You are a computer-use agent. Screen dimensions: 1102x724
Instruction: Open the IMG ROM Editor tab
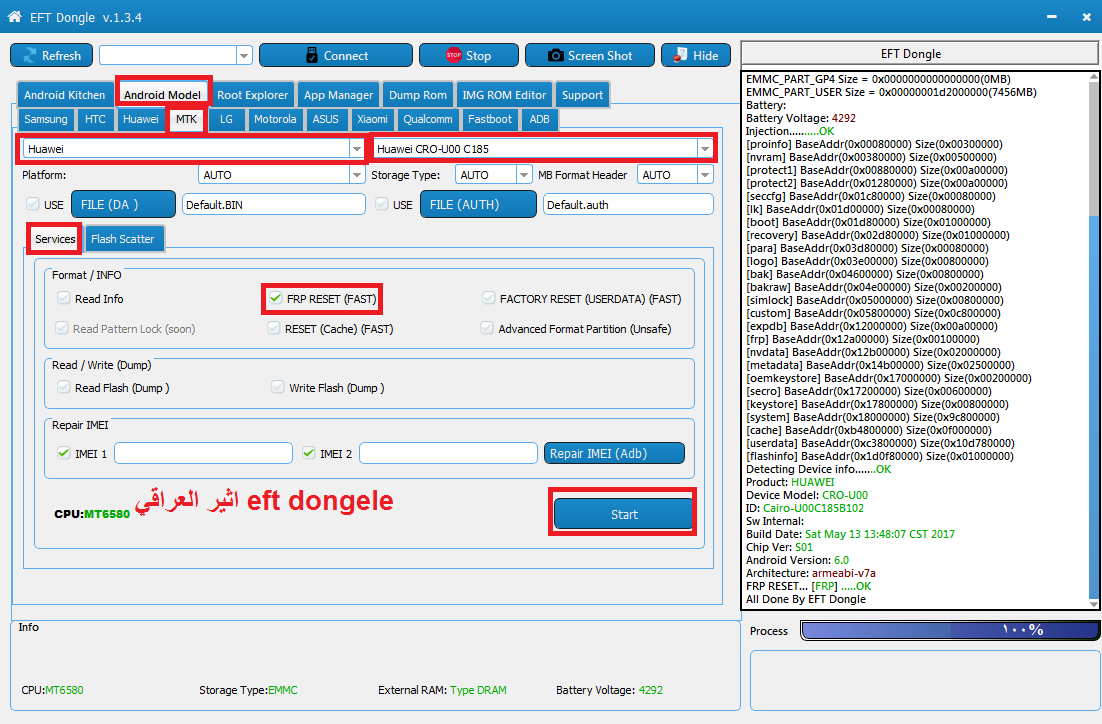pyautogui.click(x=504, y=95)
